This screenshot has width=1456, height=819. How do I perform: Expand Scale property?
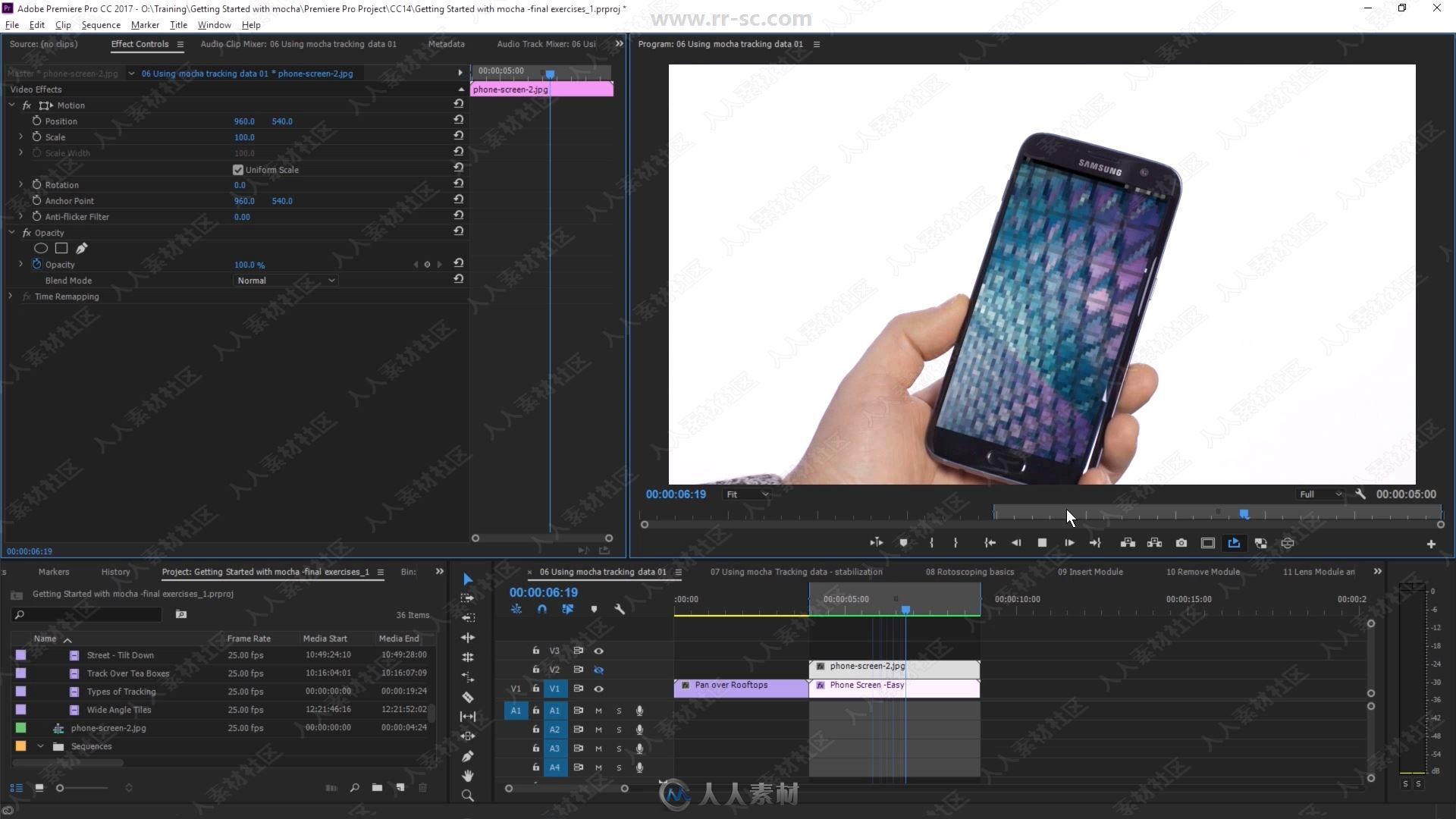(x=20, y=136)
